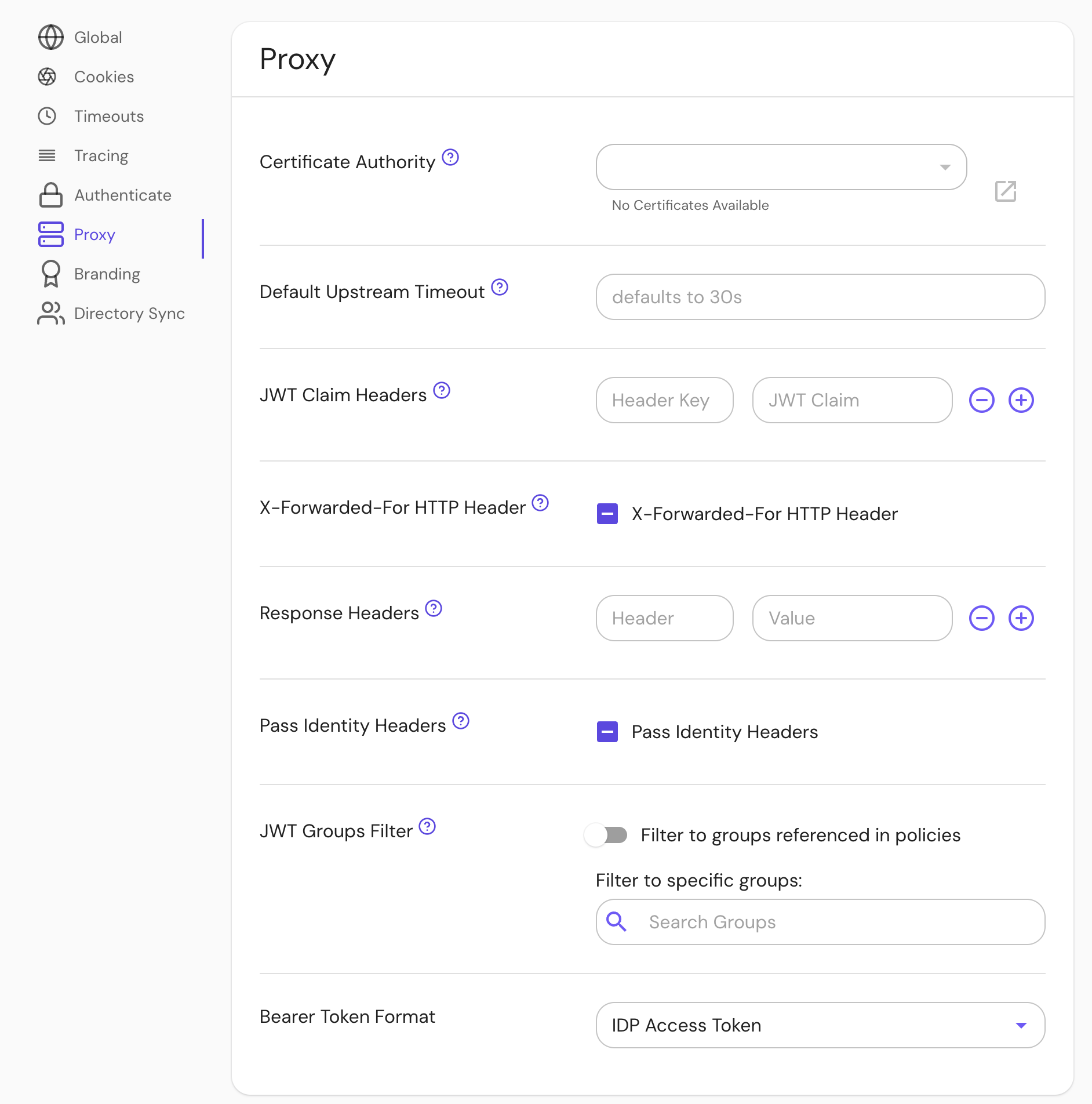Open the Certificate Authority dropdown

pyautogui.click(x=781, y=167)
